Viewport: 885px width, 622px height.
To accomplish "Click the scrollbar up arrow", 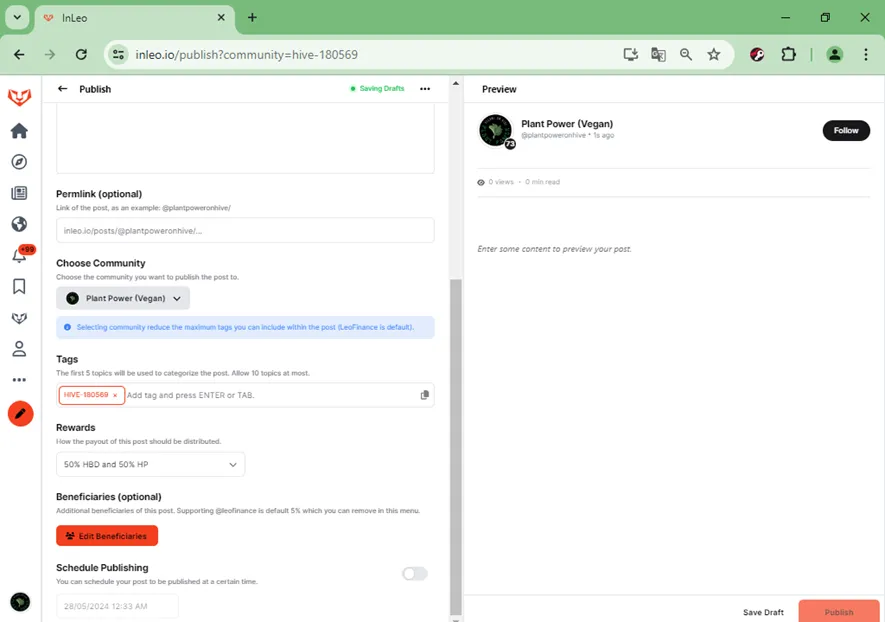I will pos(455,84).
